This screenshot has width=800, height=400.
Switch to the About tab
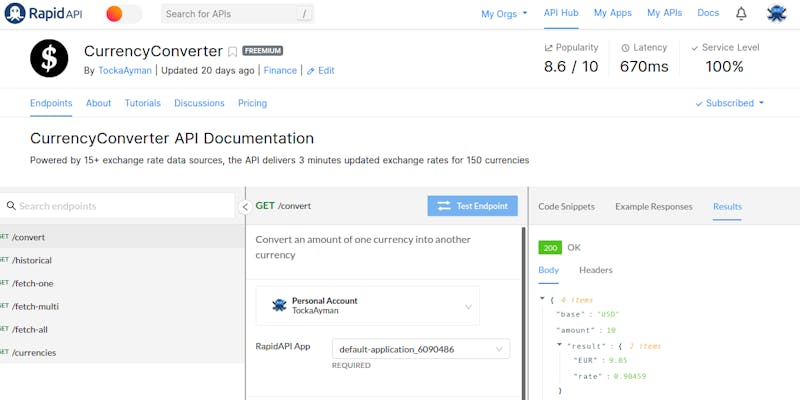pyautogui.click(x=98, y=103)
